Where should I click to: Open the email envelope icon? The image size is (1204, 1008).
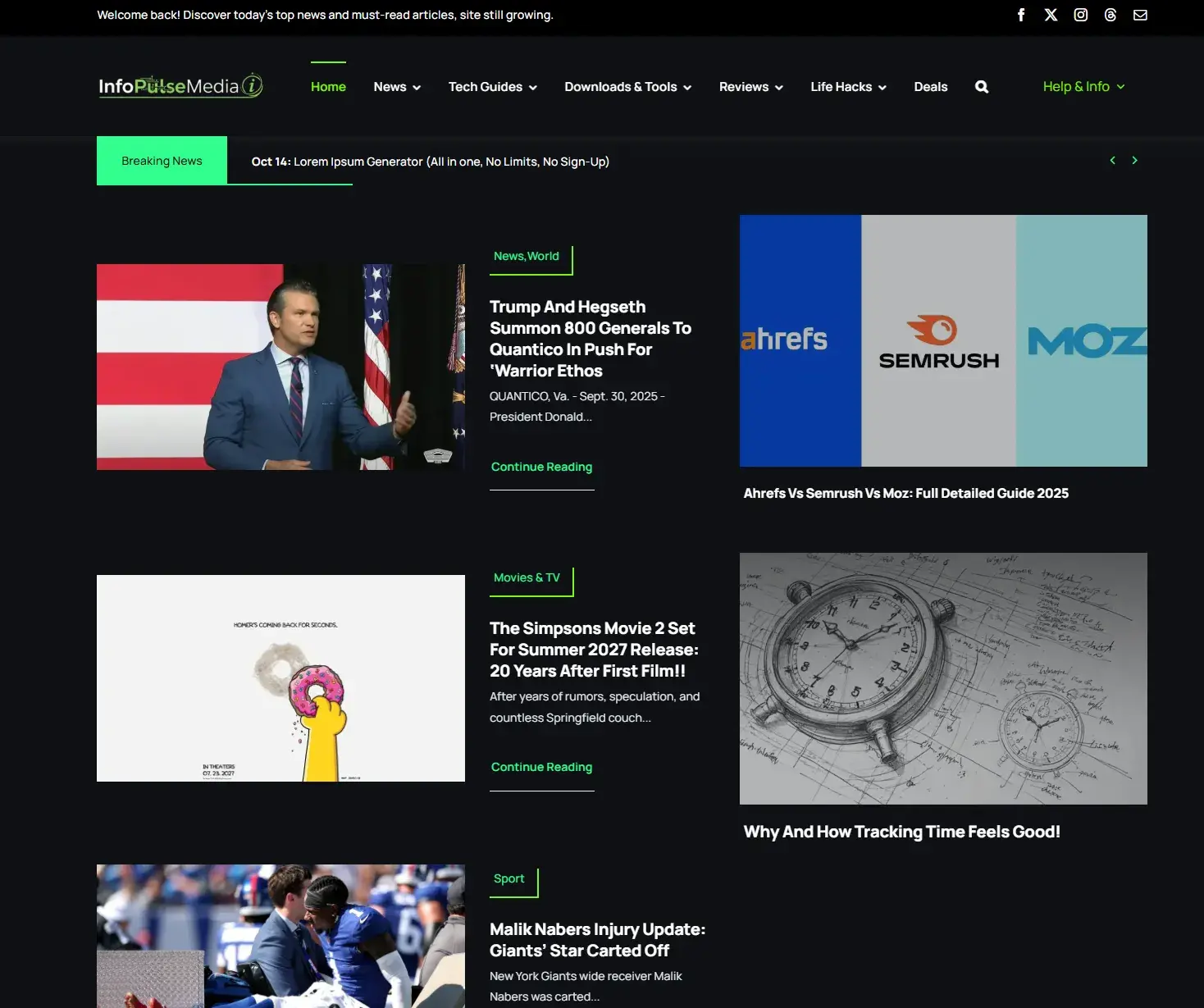point(1140,15)
